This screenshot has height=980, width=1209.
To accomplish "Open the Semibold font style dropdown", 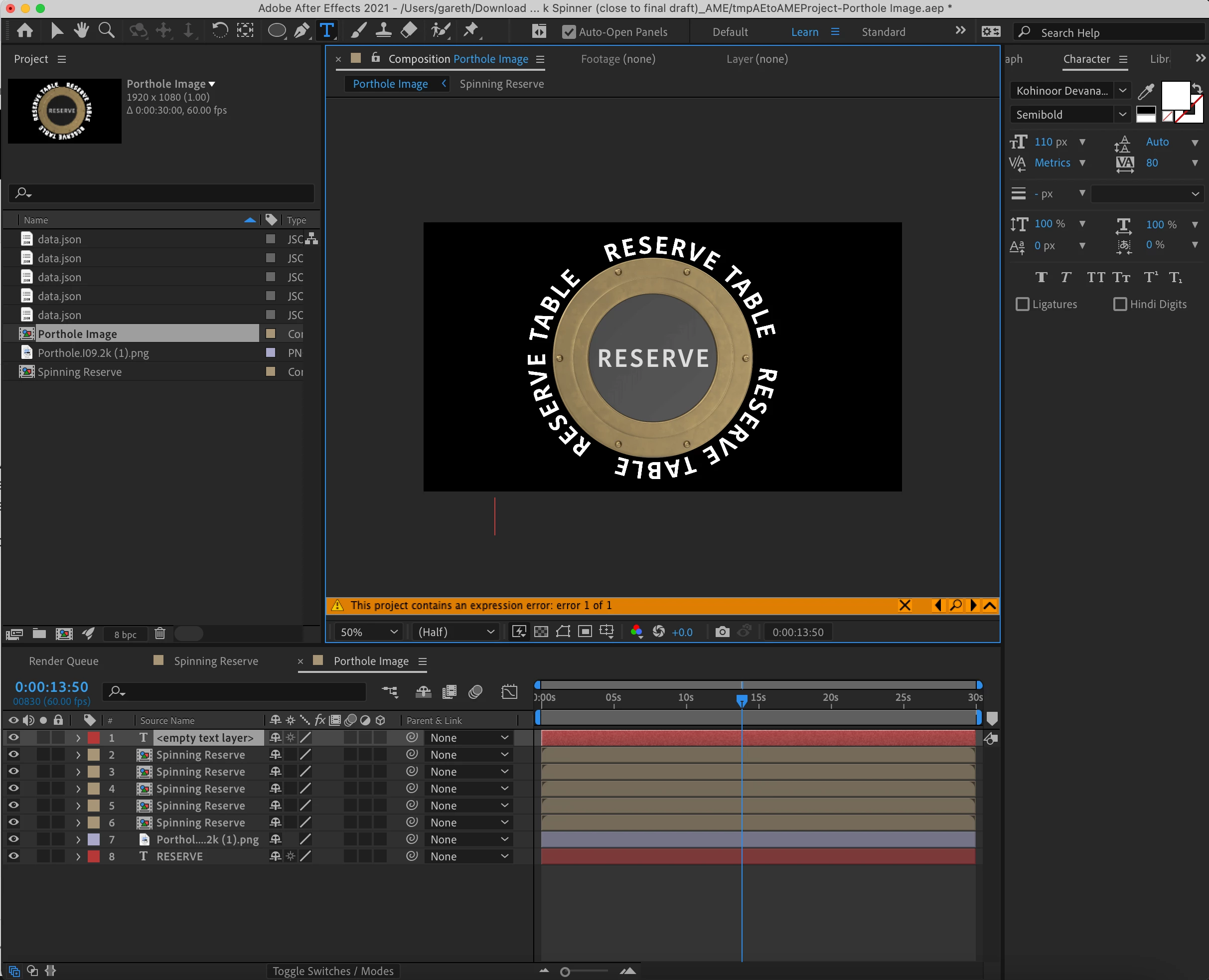I will (x=1069, y=115).
